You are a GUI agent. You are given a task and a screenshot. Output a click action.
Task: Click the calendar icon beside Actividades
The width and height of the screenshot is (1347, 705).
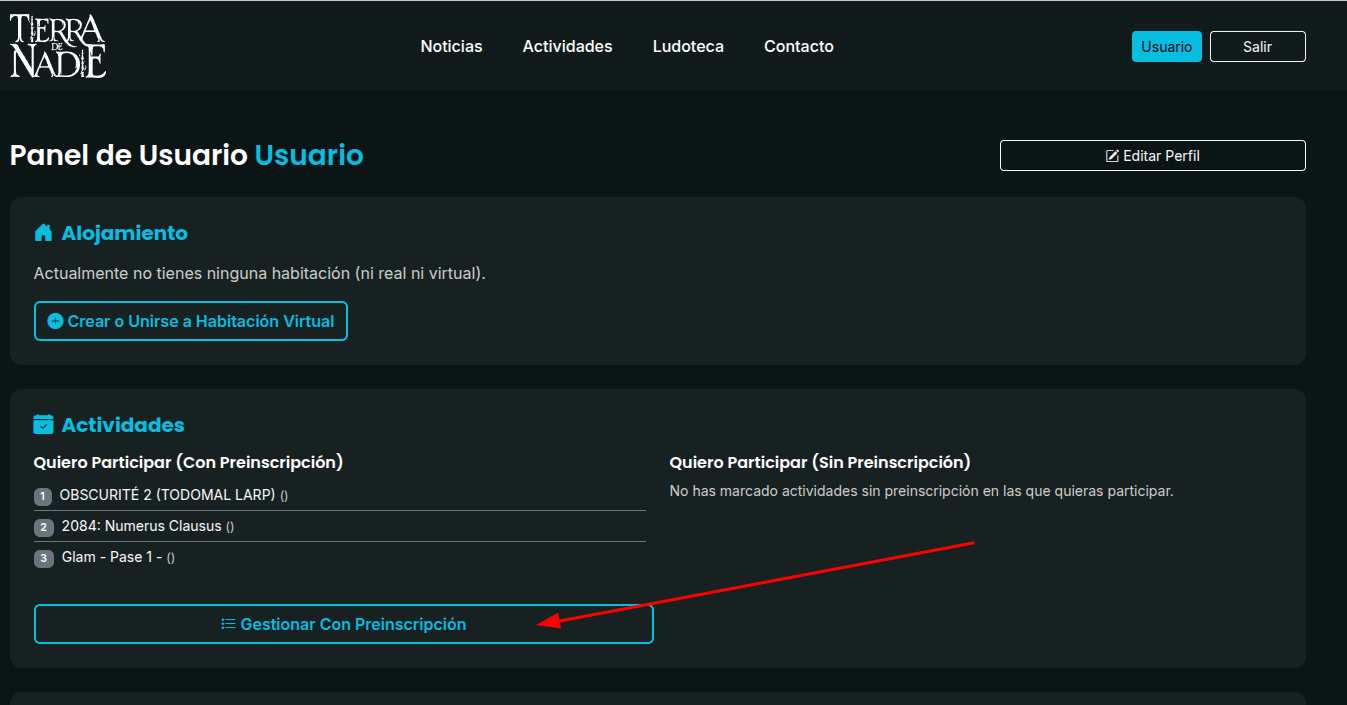click(x=43, y=425)
